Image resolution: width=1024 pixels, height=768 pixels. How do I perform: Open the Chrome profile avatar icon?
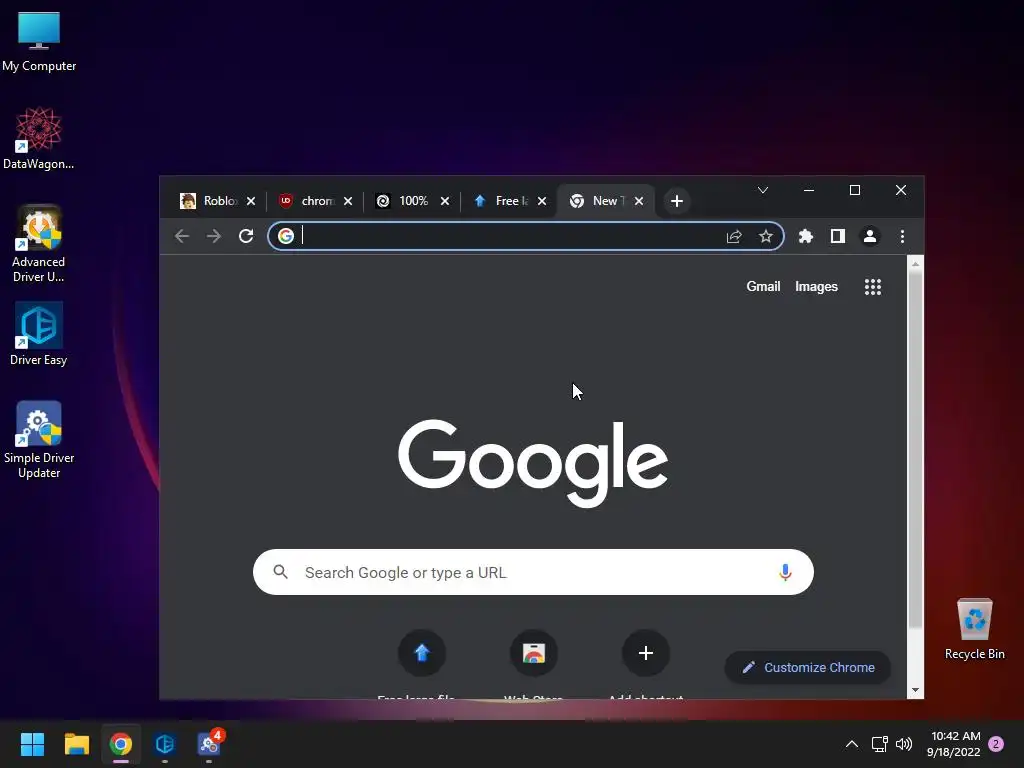[870, 236]
